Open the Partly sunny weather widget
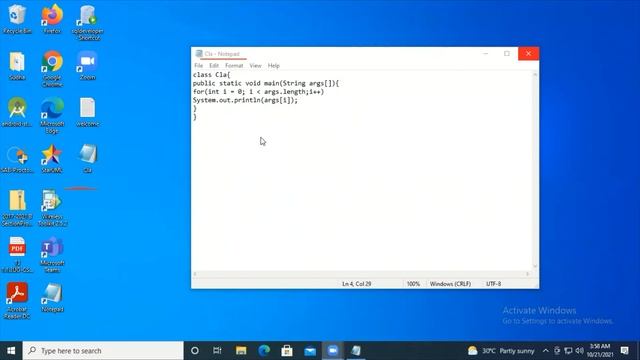This screenshot has width=640, height=360. (x=501, y=351)
